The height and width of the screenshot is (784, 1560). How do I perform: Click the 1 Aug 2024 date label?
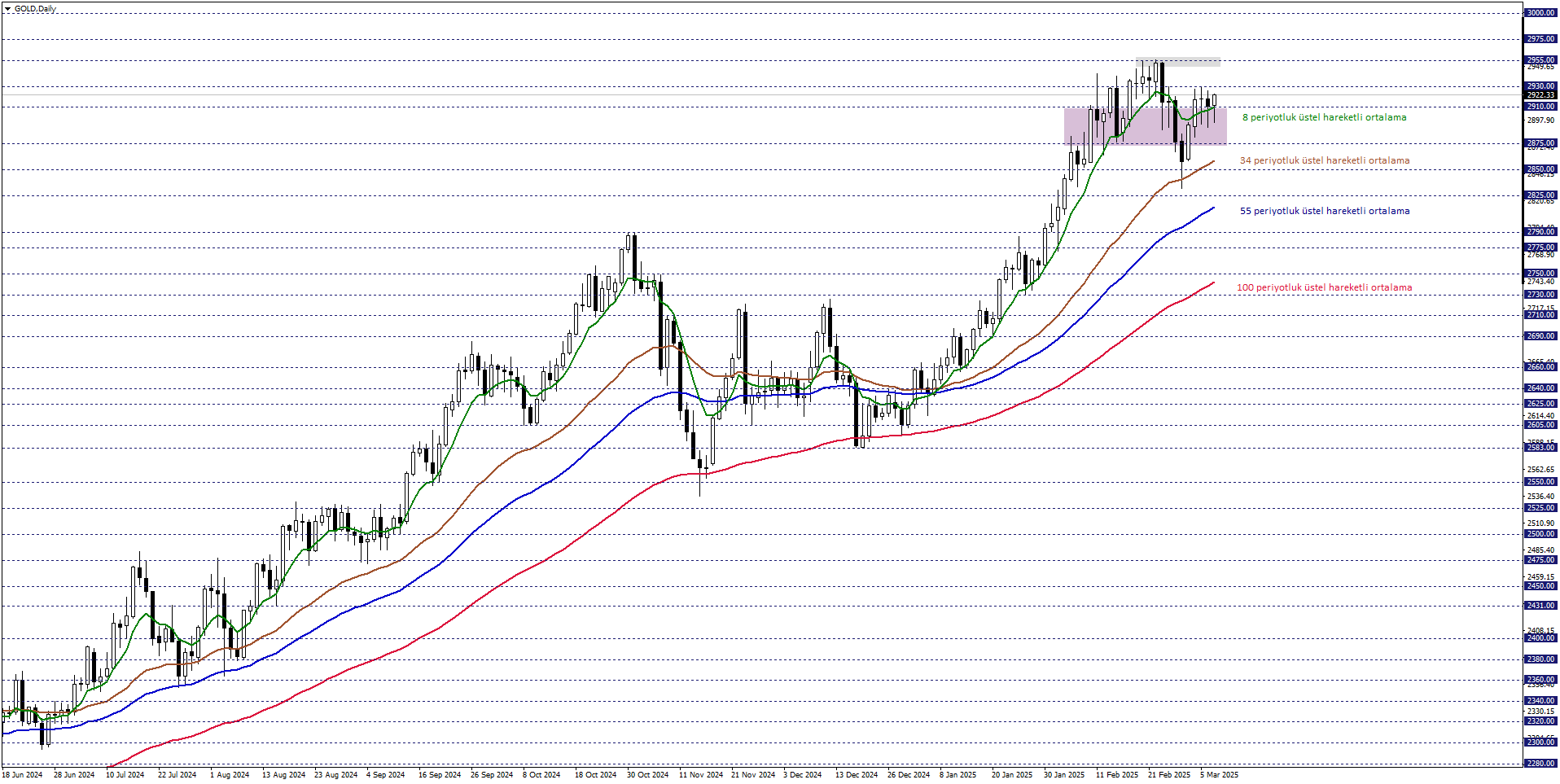tap(230, 775)
